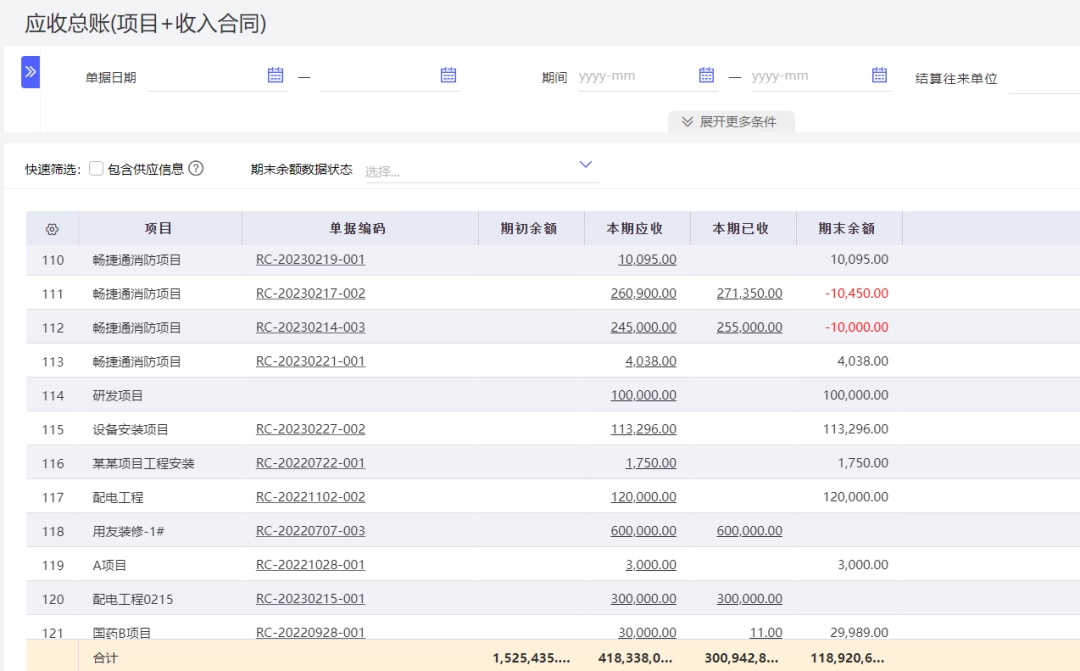This screenshot has height=671, width=1080.
Task: Click the 结算往来单位 input field
Action: [1043, 79]
